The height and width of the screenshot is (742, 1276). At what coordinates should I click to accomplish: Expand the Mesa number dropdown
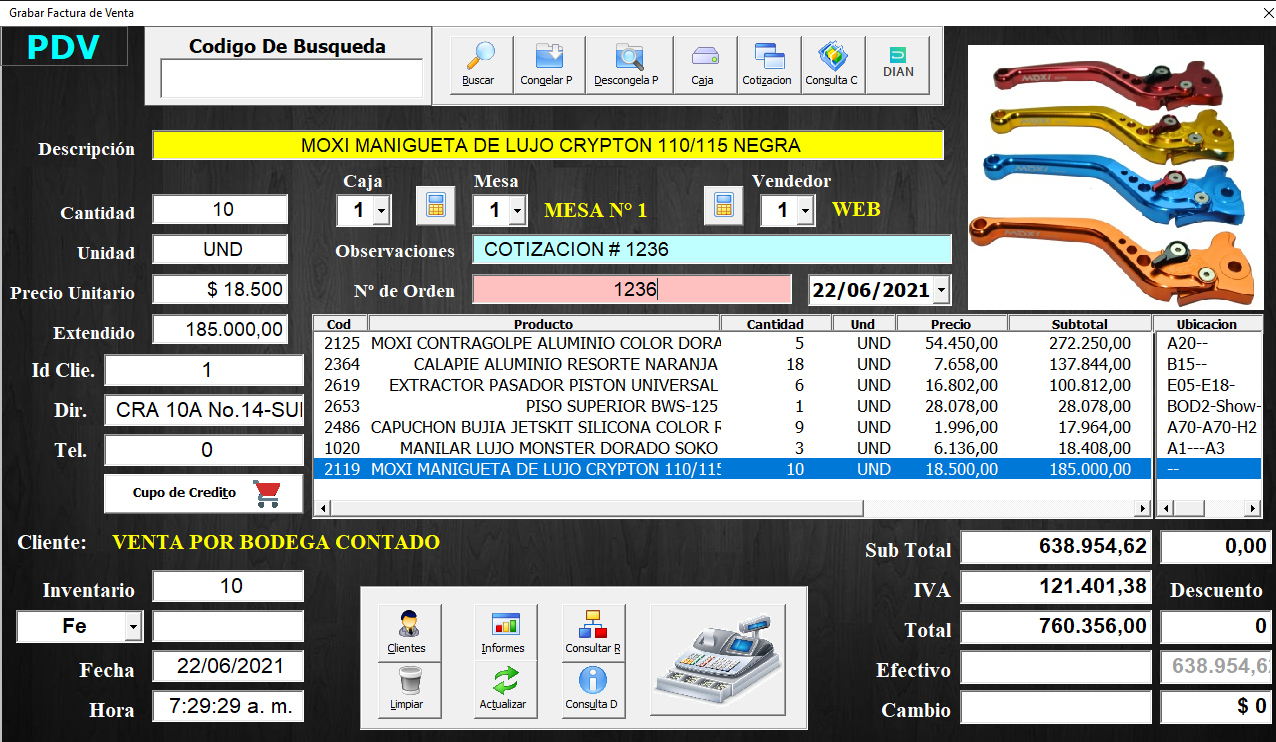point(517,211)
